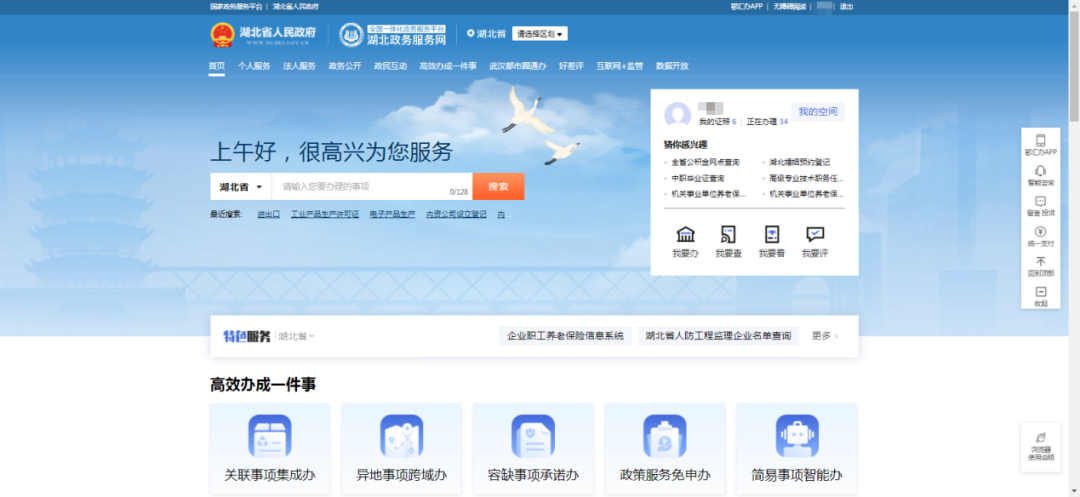Viewport: 1080px width, 497px height.
Task: Open the 容缺事项承诺办 document icon
Action: pyautogui.click(x=533, y=436)
